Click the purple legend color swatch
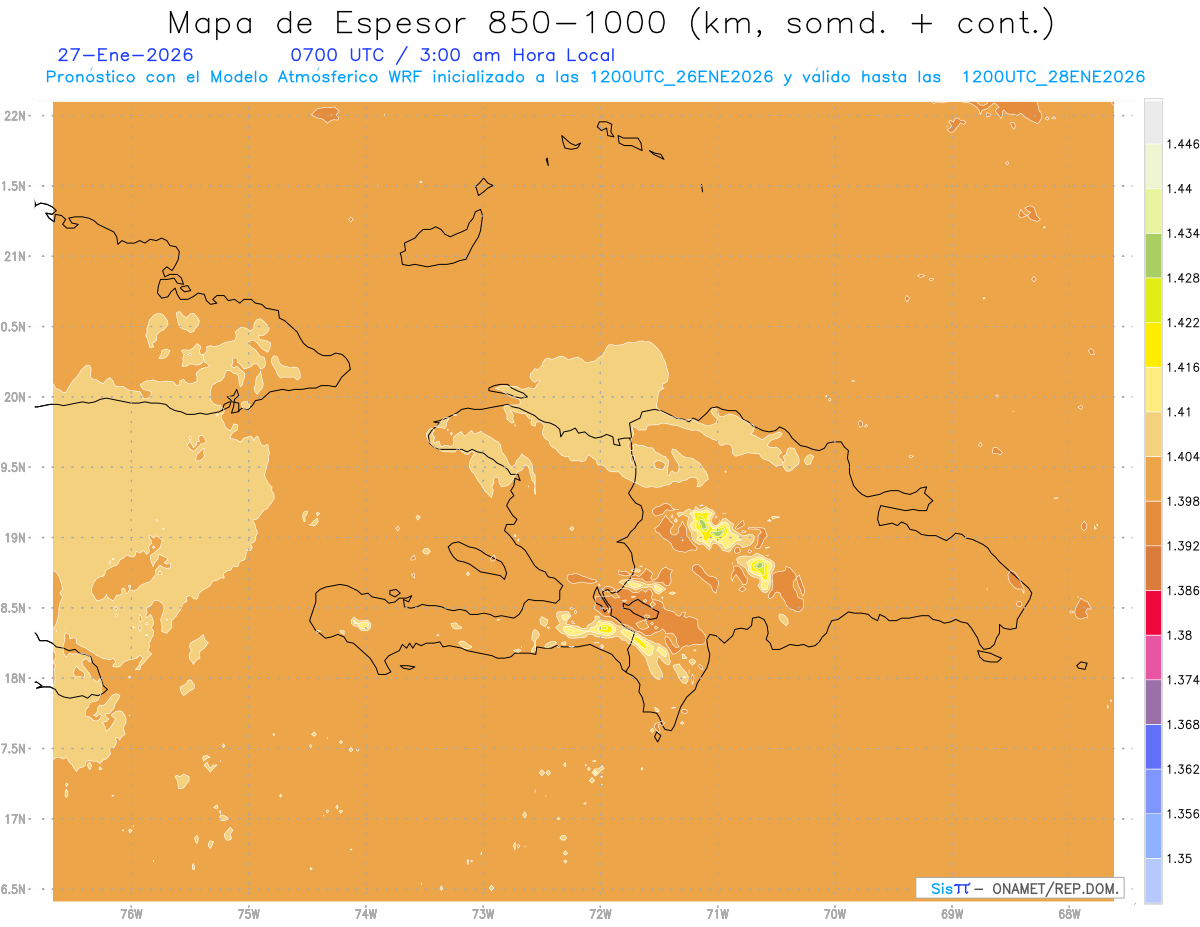Viewport: 1200px width, 927px height. coord(1153,702)
